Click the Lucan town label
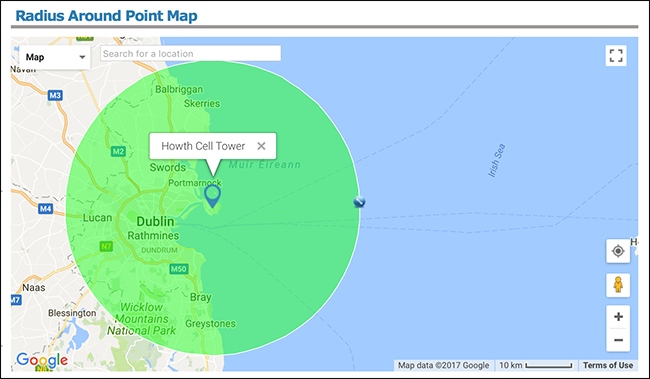The image size is (650, 379). [97, 218]
